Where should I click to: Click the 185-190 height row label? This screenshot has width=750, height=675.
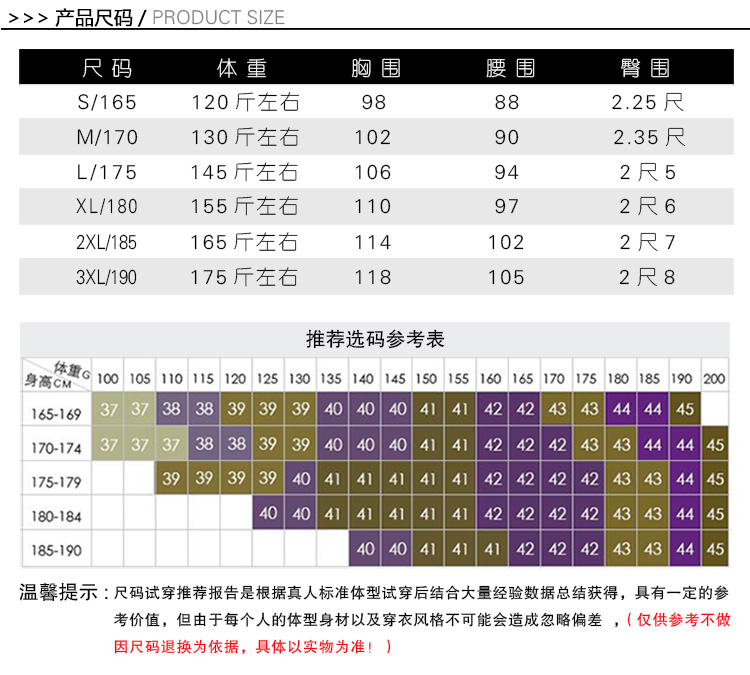(56, 551)
